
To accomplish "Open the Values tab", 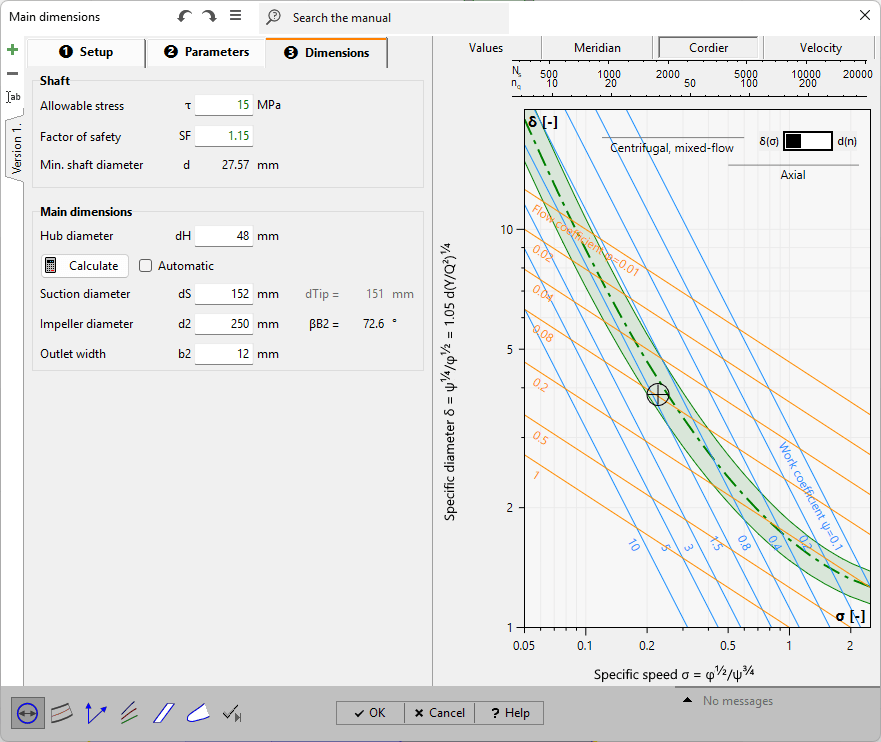I will click(x=485, y=48).
